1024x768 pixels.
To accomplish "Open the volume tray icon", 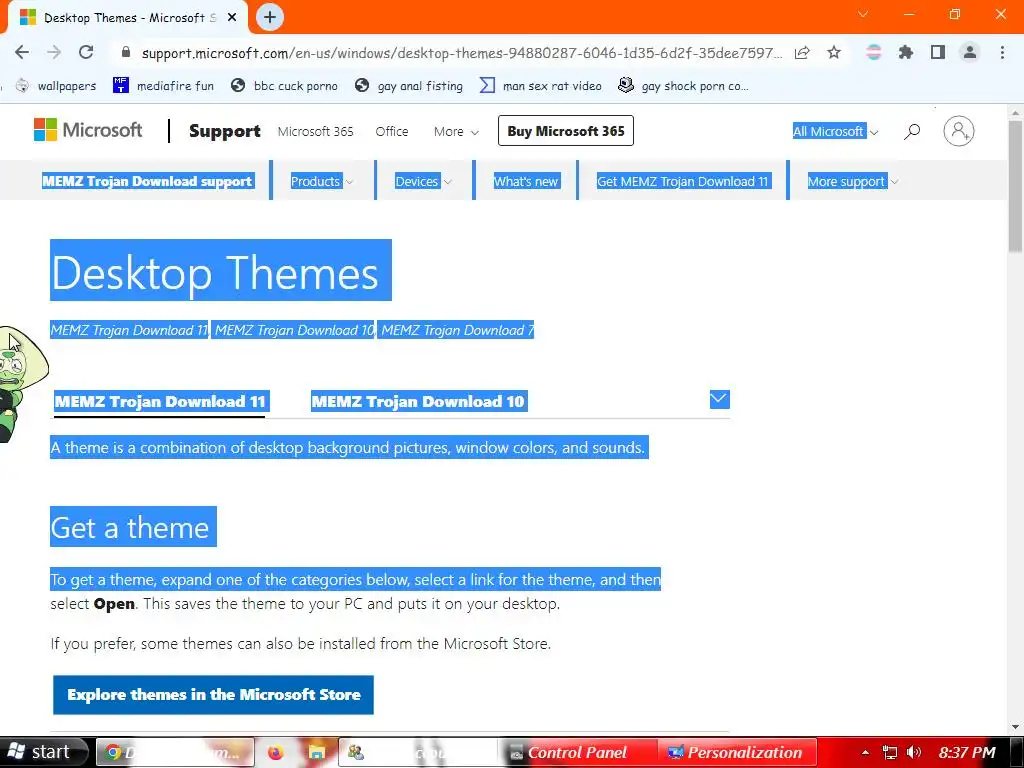I will click(914, 752).
